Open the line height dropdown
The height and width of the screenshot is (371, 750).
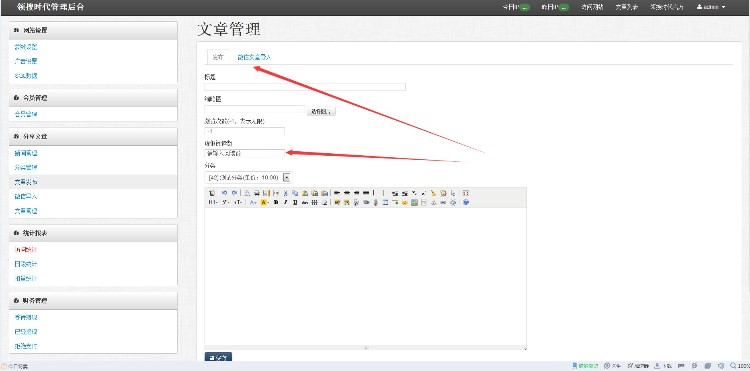(x=314, y=202)
